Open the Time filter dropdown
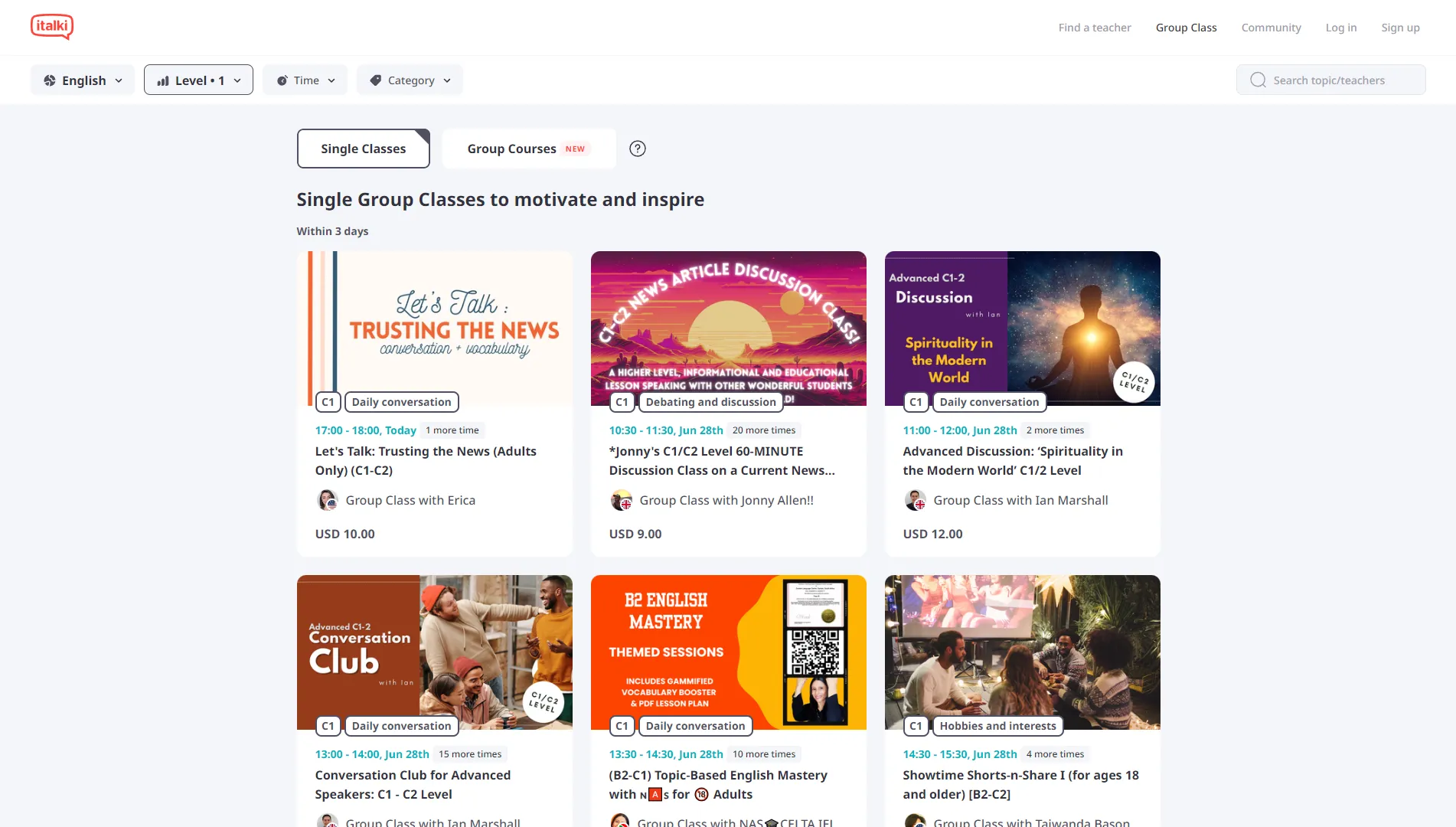The height and width of the screenshot is (827, 1456). 305,80
